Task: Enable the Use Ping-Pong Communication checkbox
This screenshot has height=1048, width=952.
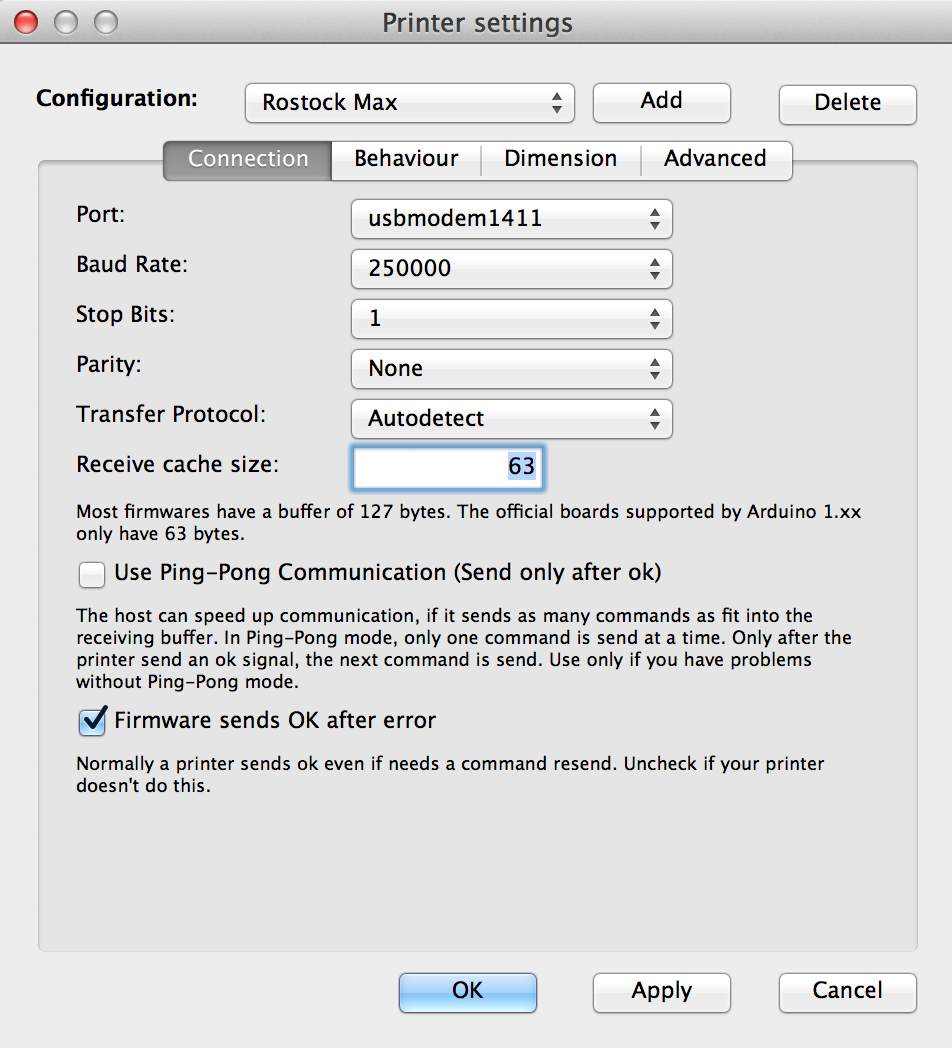Action: coord(92,574)
